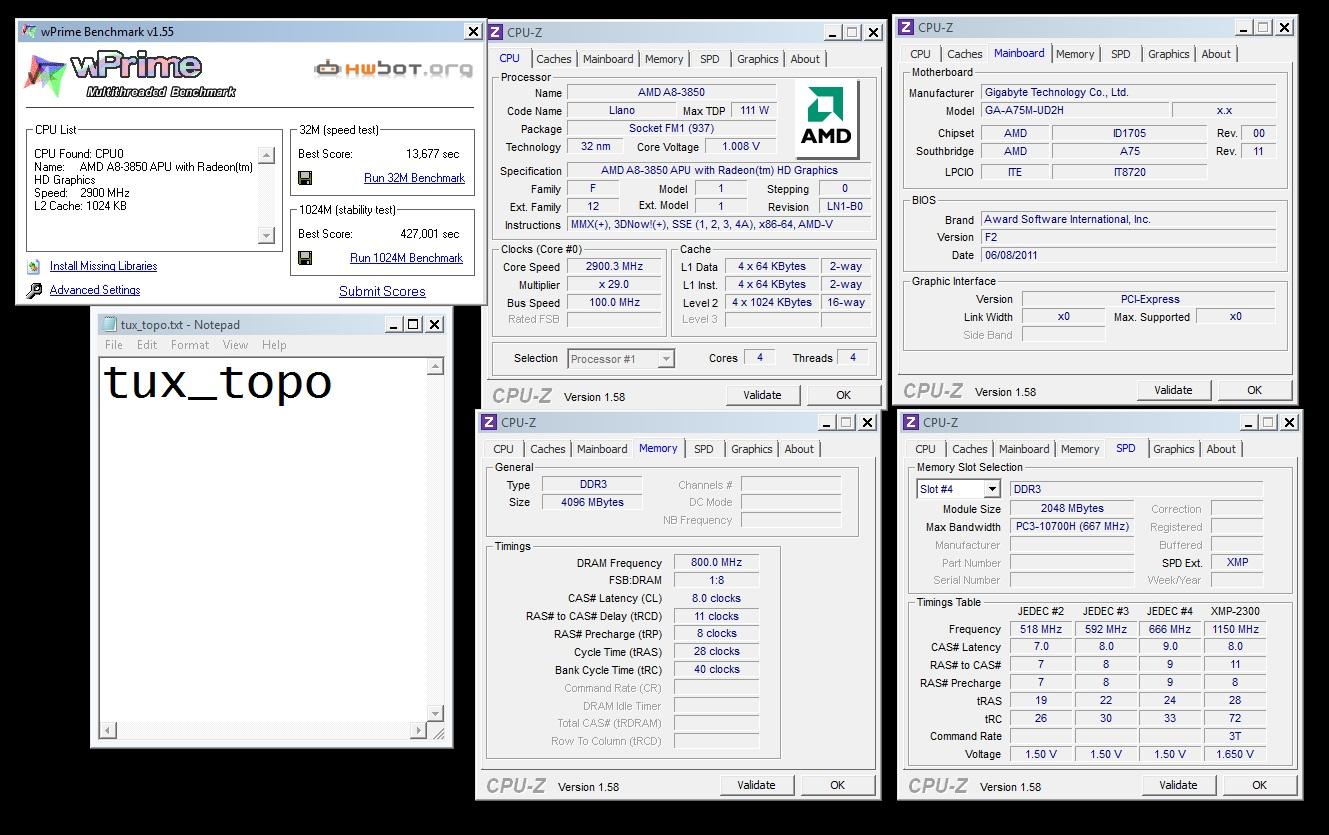This screenshot has height=835, width=1329.
Task: Click OK in the Mainboard window
Action: pos(1254,390)
